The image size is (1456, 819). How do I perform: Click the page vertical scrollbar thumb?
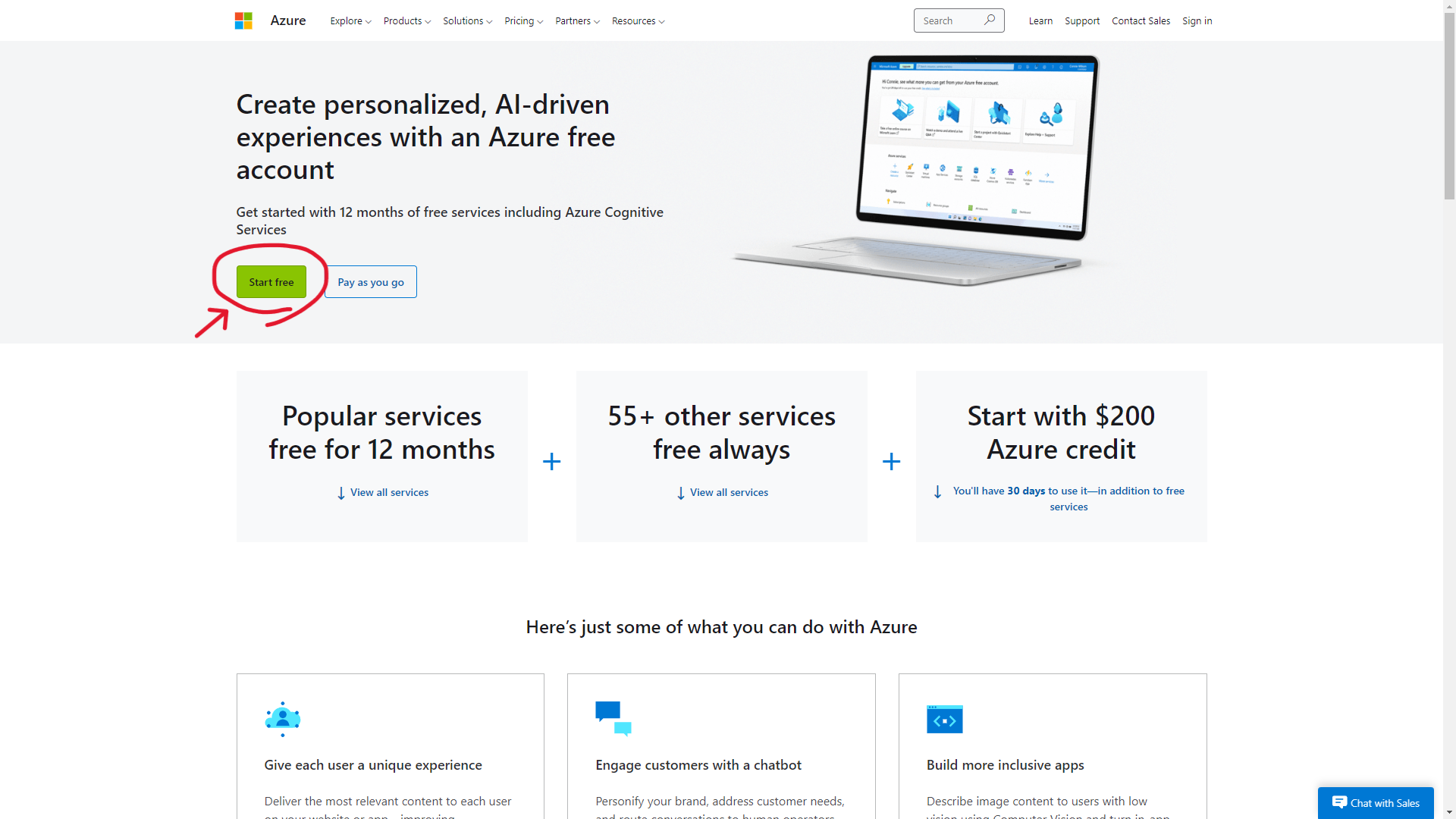coord(1449,106)
